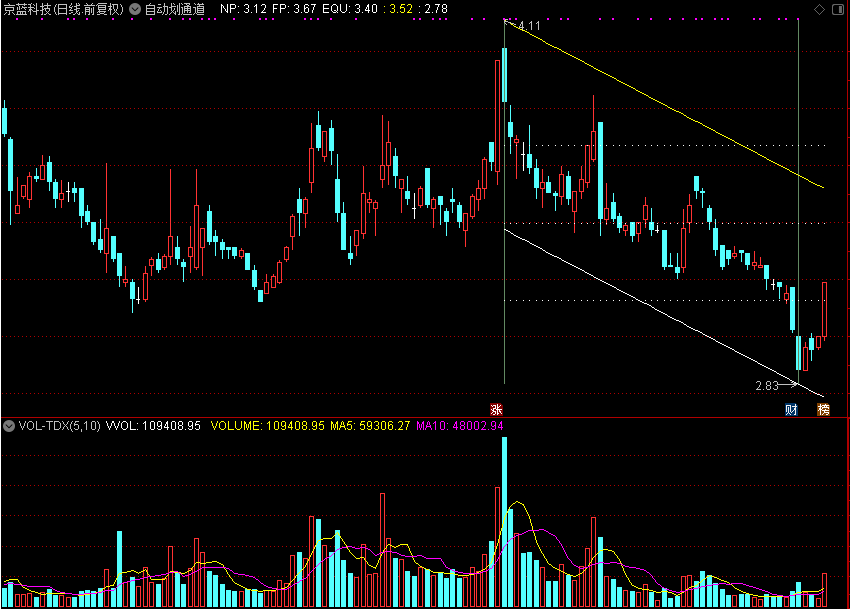Click the 2.83 low price label
This screenshot has height=609, width=850.
pyautogui.click(x=767, y=386)
